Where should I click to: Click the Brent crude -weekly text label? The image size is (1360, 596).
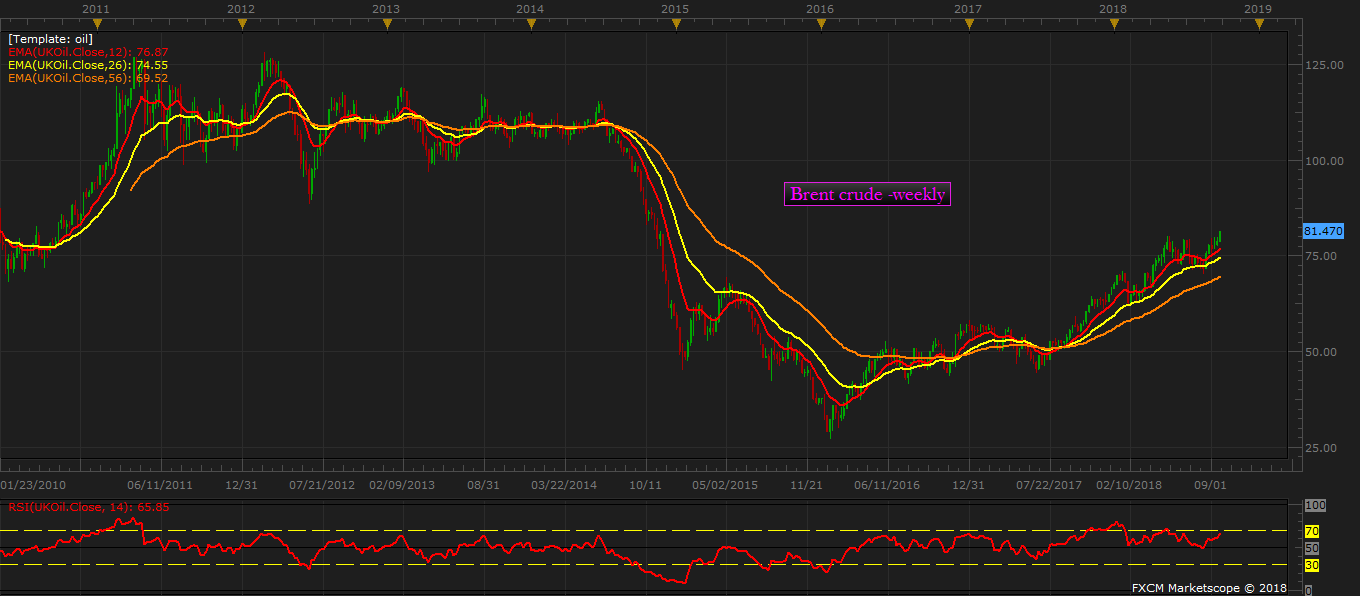point(868,195)
